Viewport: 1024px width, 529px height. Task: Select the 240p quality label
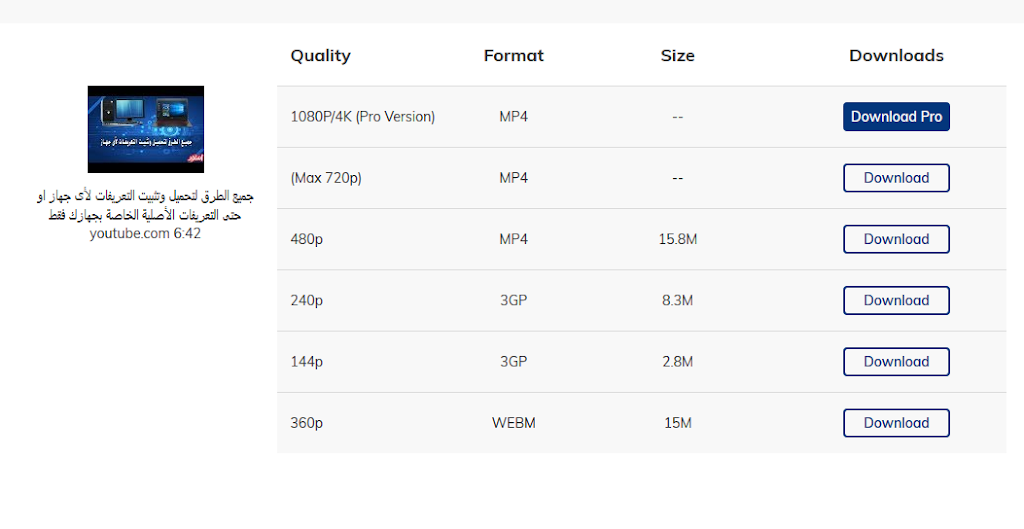tap(306, 301)
